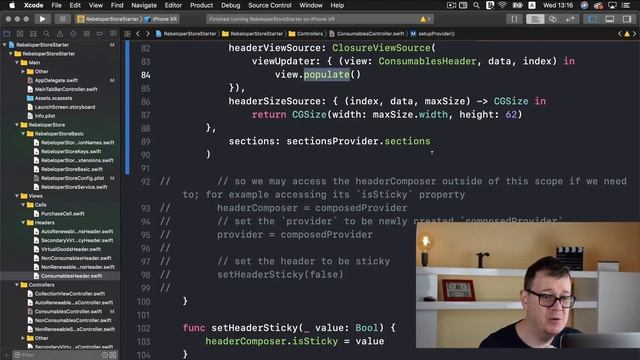Collapse the Controllers folder
Viewport: 640px width, 360px height.
coord(17,285)
